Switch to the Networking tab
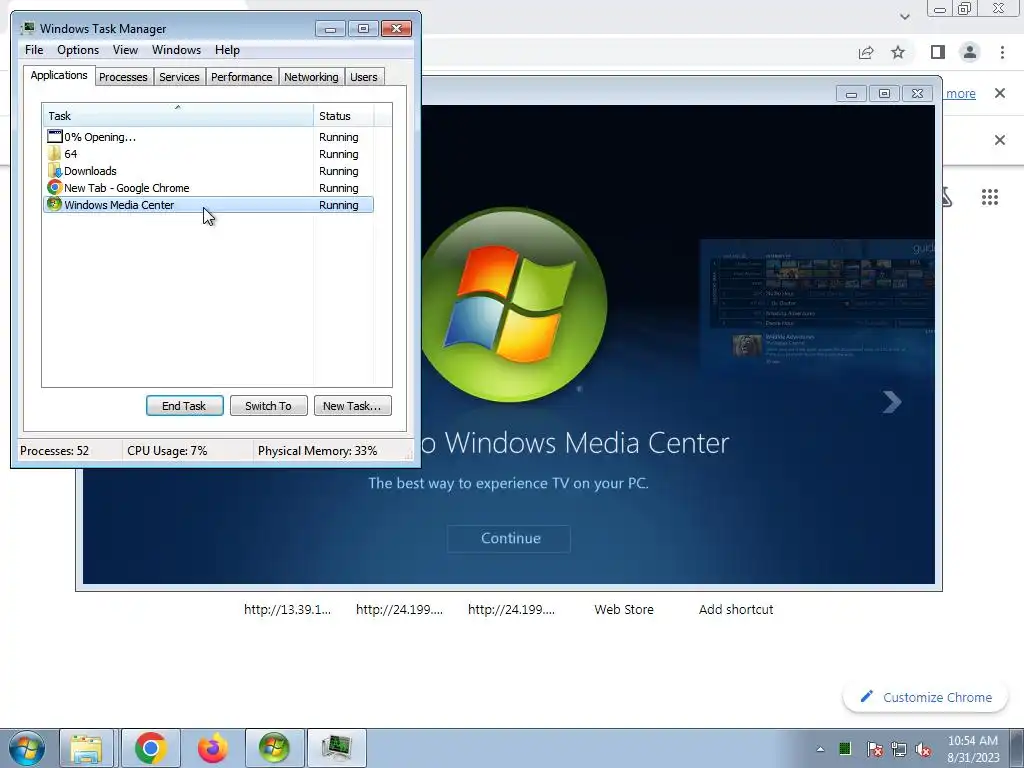 [x=312, y=77]
